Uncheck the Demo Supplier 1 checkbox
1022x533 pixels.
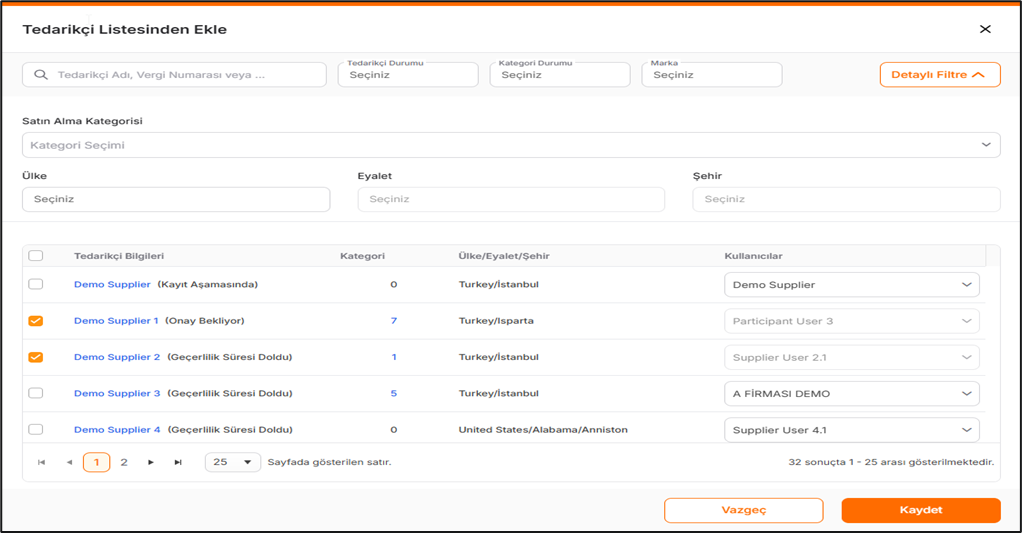click(36, 321)
